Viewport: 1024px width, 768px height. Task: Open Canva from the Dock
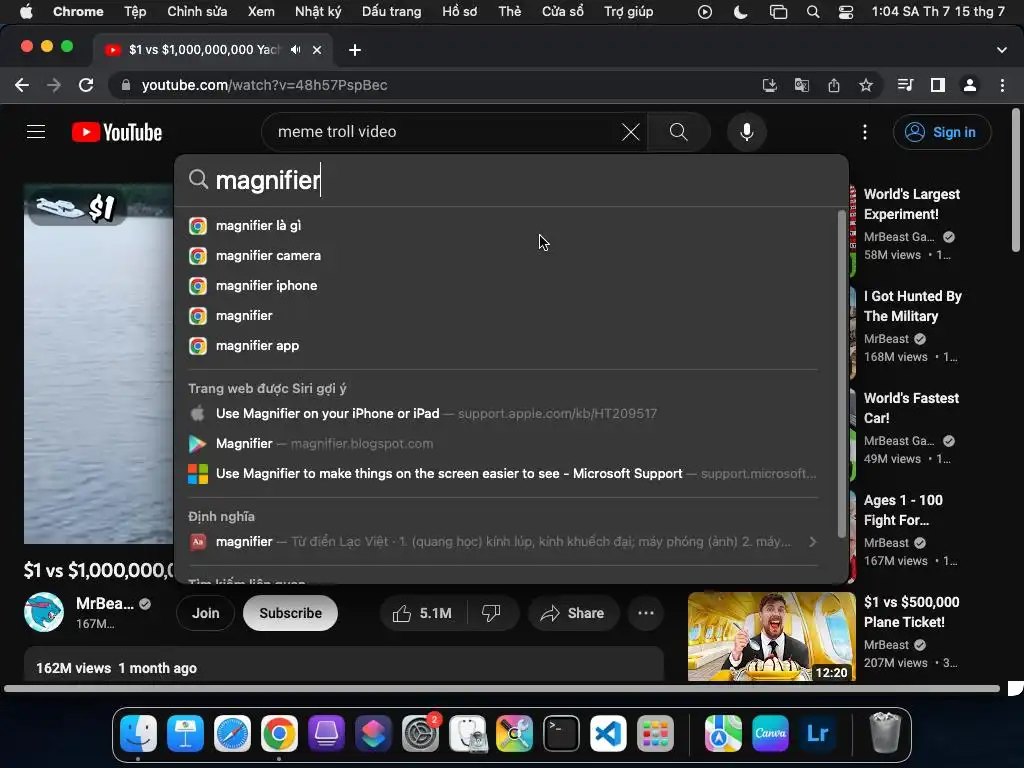coord(770,733)
